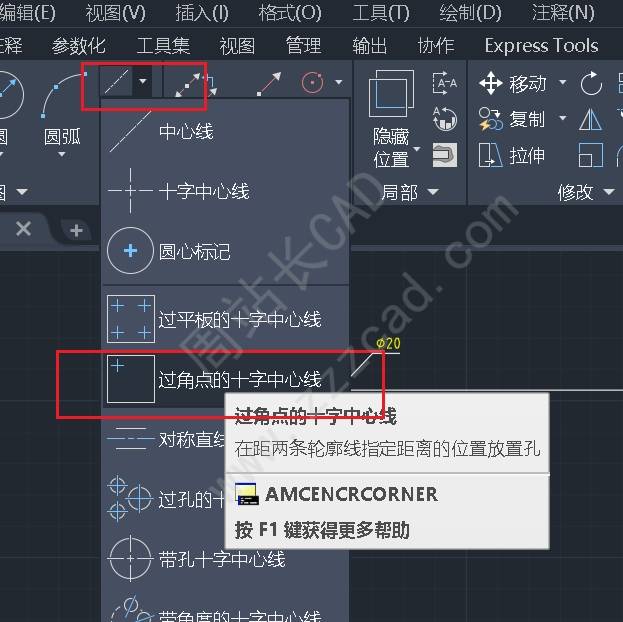623x622 pixels.
Task: Click the 移动 move tool icon
Action: (x=491, y=83)
